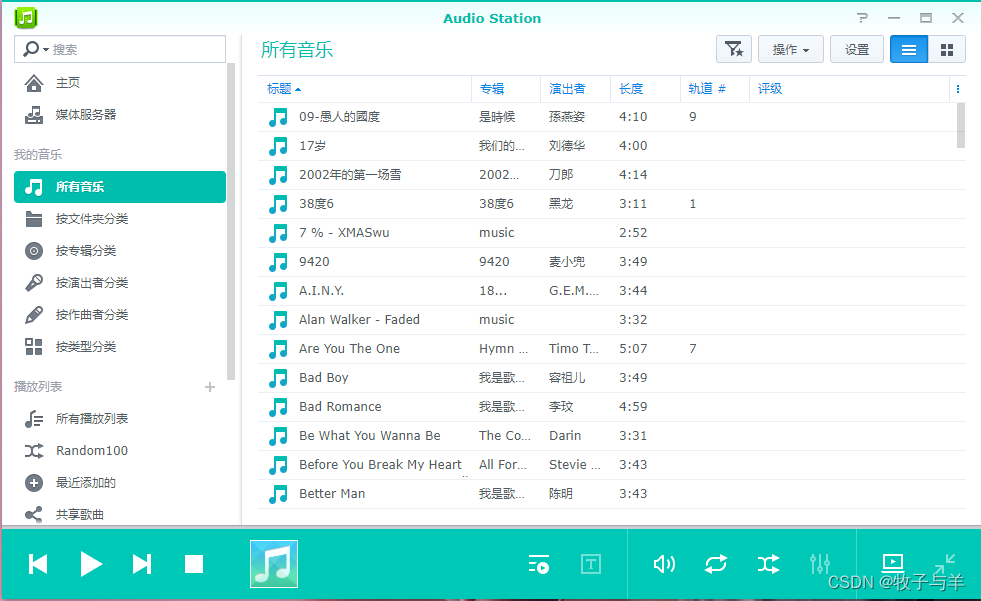981x601 pixels.
Task: Expand the search options magnifier dropdown
Action: pyautogui.click(x=32, y=49)
